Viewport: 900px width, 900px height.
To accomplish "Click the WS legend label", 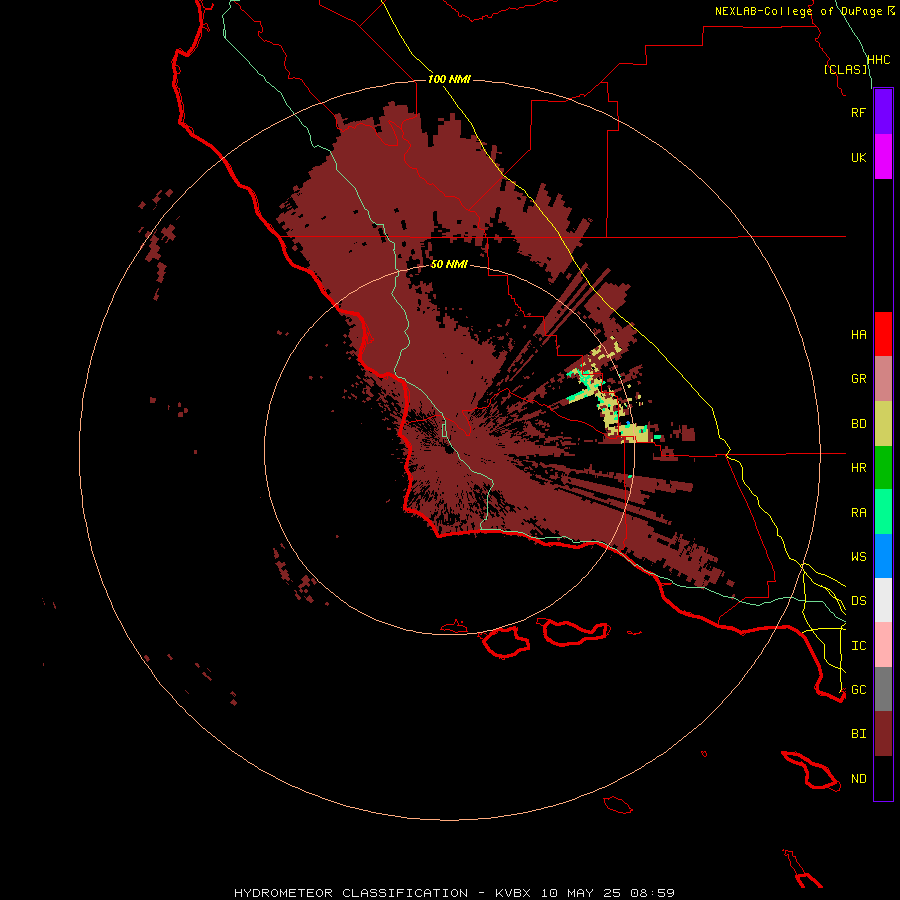I will pos(858,556).
